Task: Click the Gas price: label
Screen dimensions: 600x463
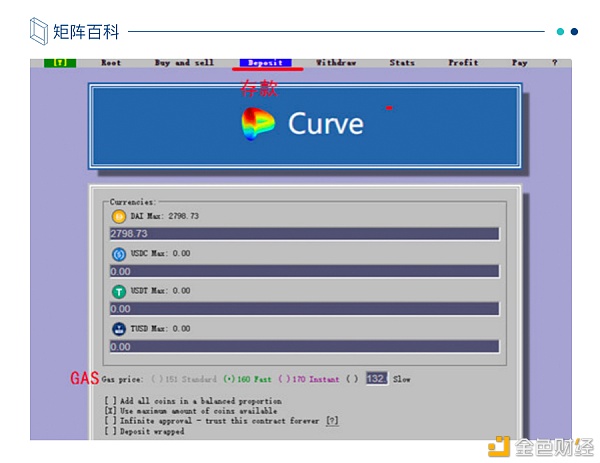Action: coord(122,379)
